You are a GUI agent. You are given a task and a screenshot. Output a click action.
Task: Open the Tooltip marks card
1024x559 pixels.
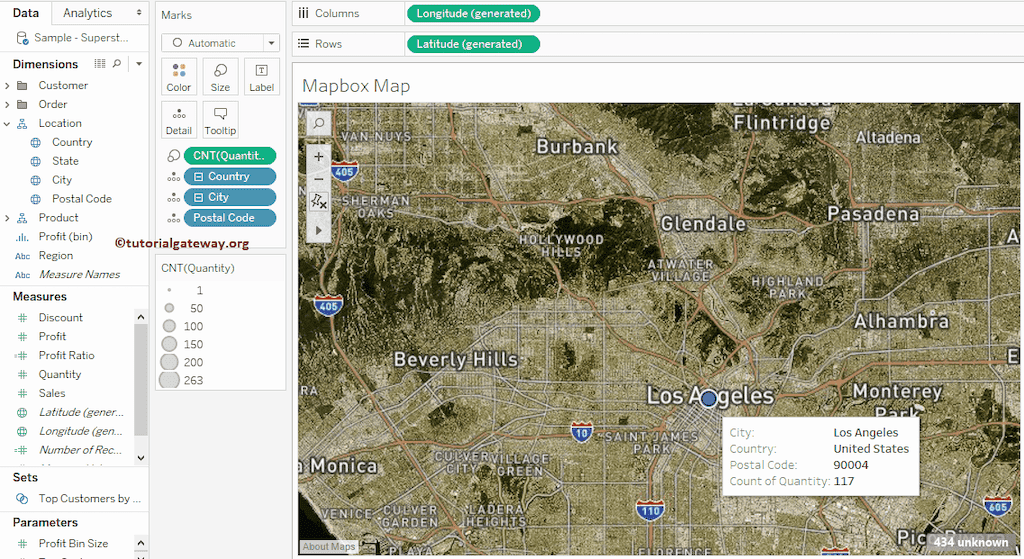(x=220, y=119)
